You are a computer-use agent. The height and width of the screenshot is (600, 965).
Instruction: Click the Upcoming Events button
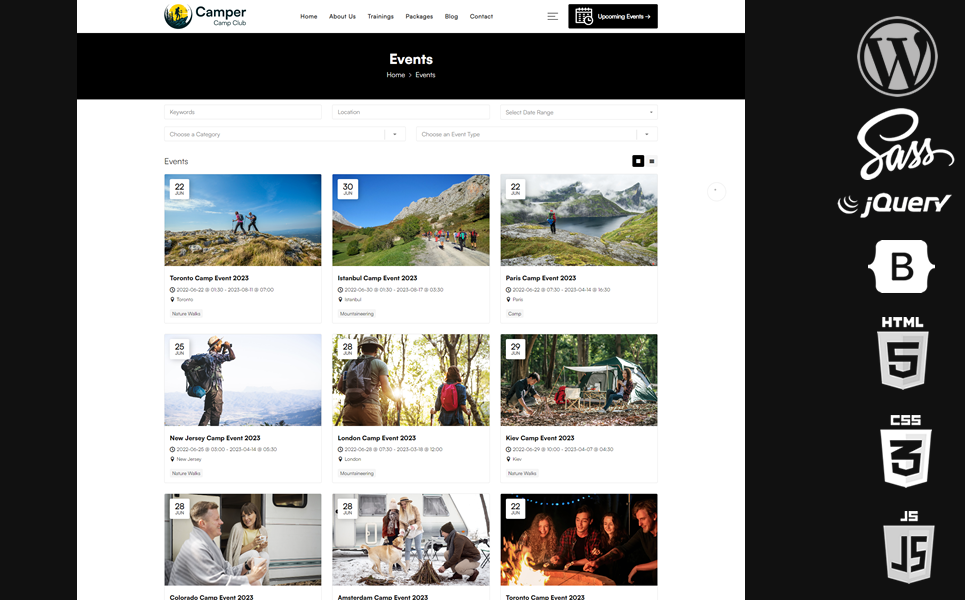click(613, 16)
